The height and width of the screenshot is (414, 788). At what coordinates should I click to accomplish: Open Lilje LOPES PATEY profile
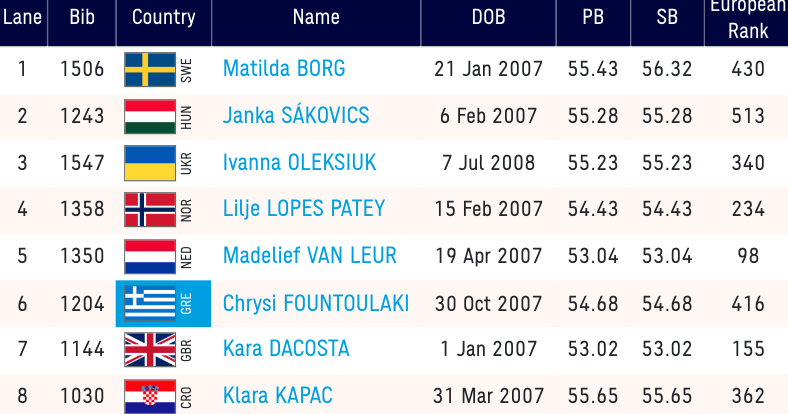click(x=304, y=210)
